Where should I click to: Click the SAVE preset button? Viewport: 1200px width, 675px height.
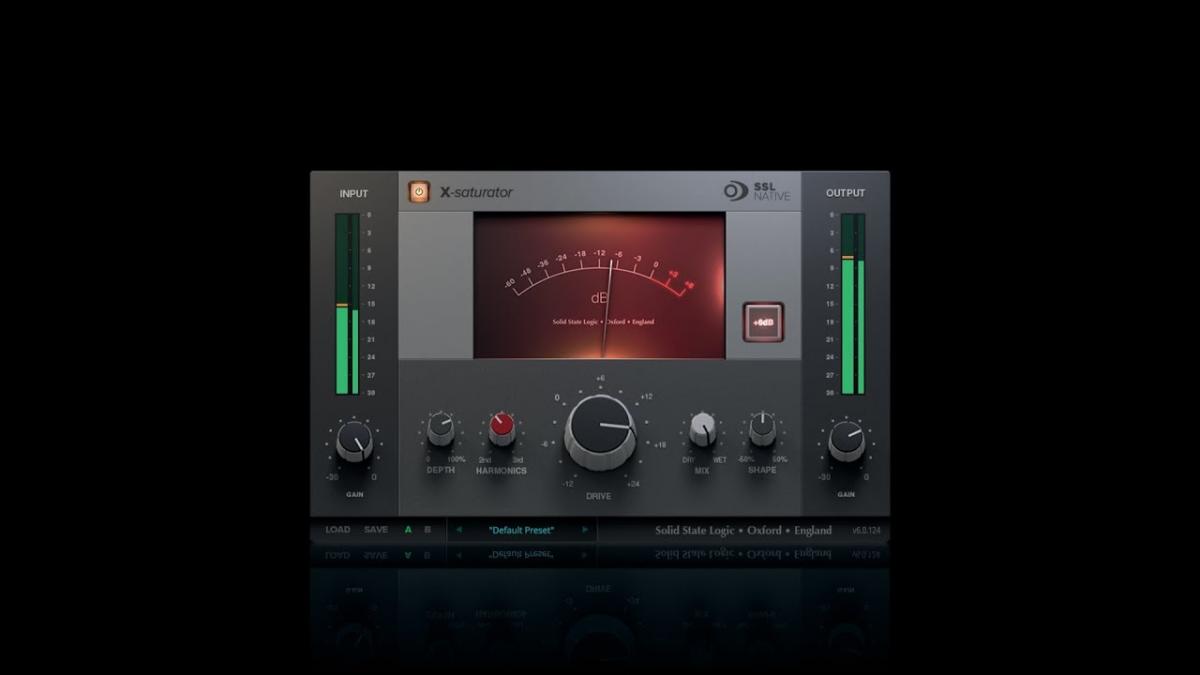(376, 530)
